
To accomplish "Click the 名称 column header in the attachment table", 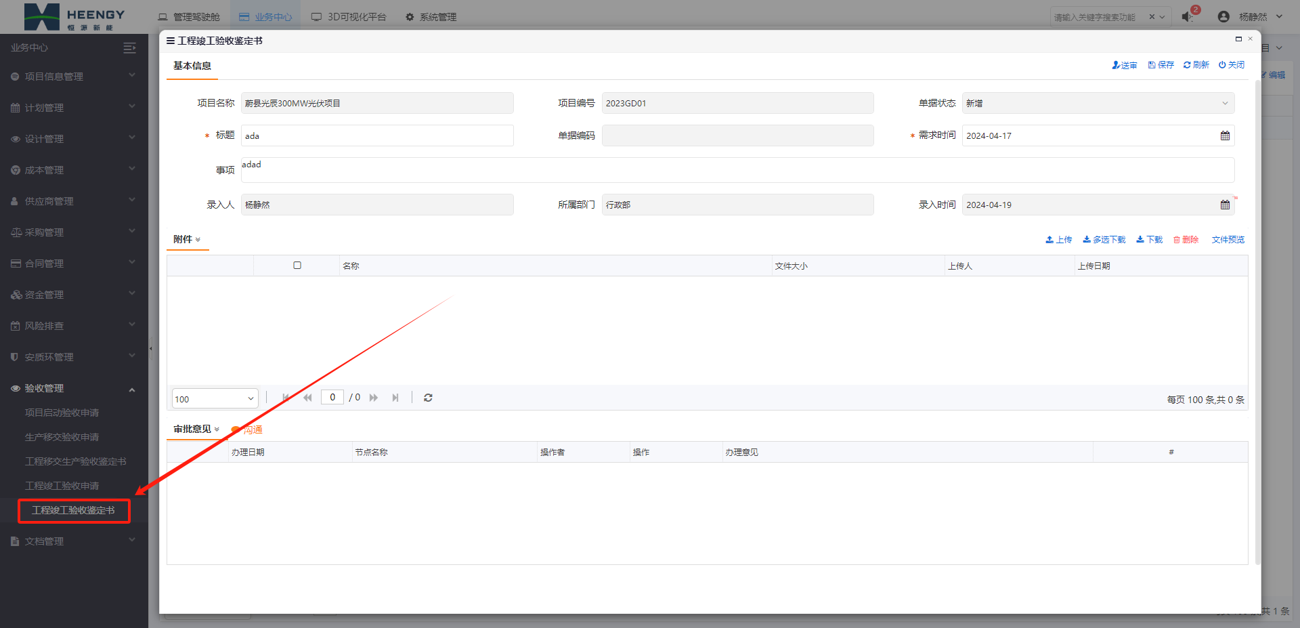I will pyautogui.click(x=555, y=266).
